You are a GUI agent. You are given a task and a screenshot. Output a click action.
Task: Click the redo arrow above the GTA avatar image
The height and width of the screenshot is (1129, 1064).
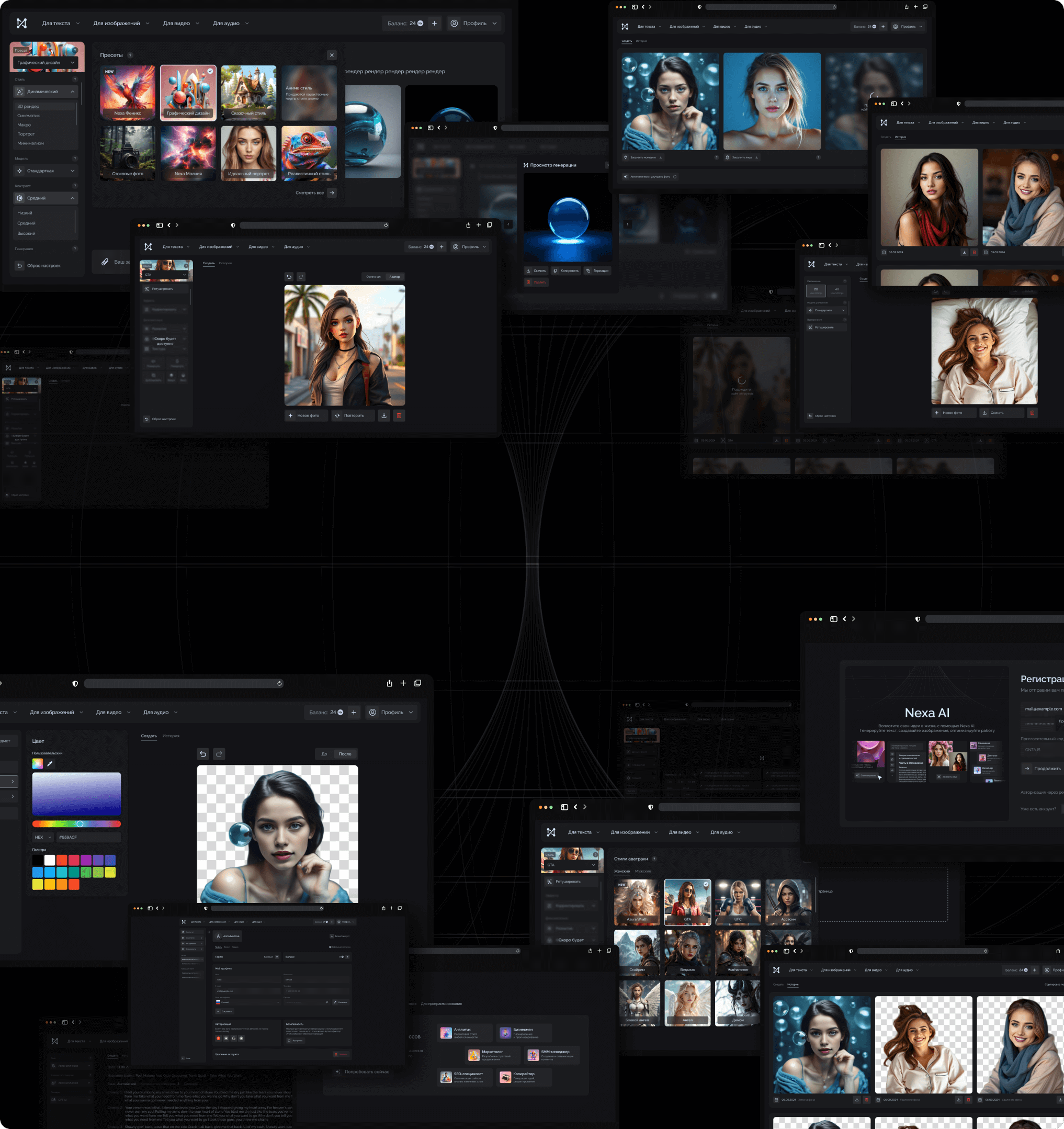pos(301,277)
